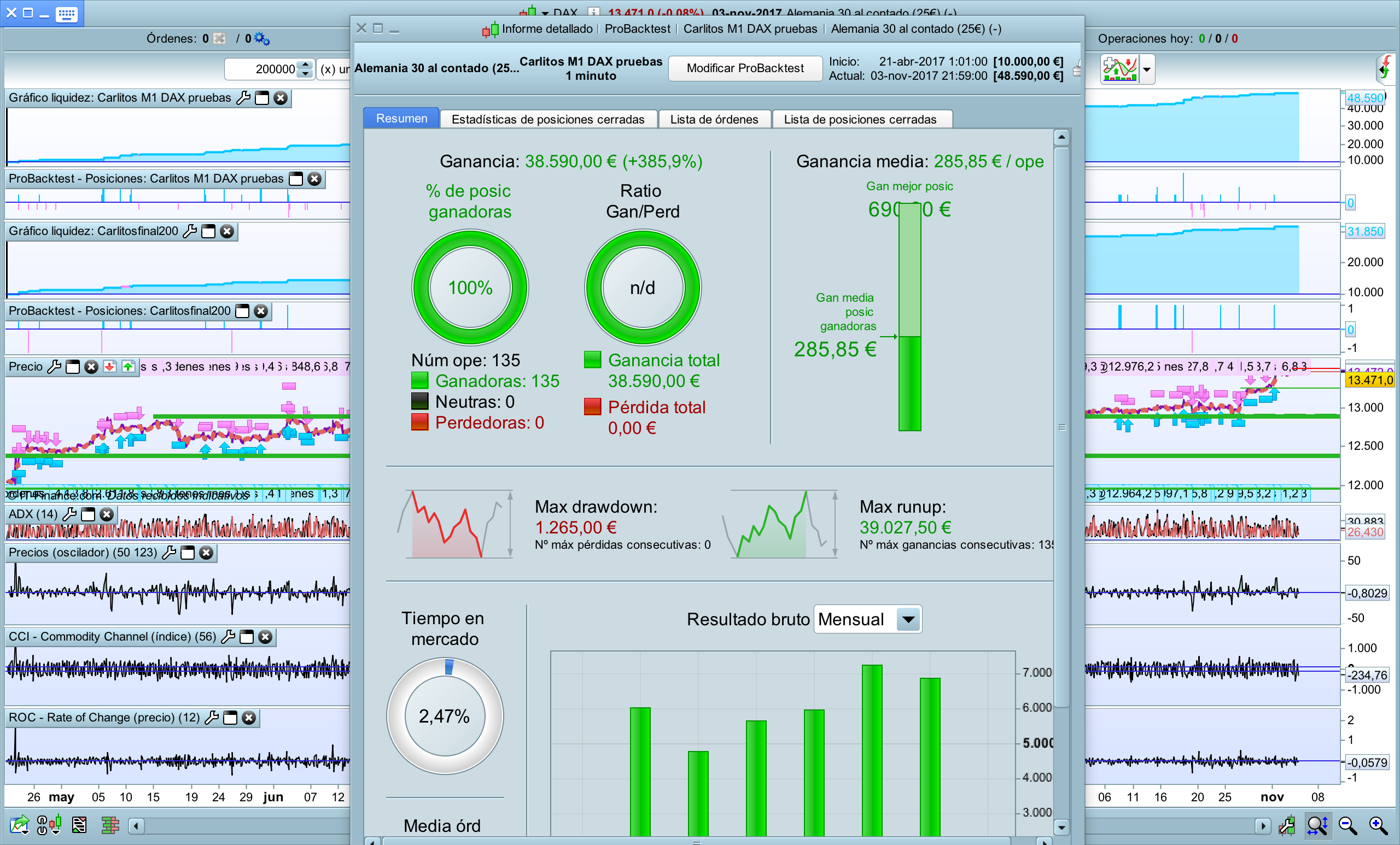Toggle window mode for ROC indicator panel
Image resolution: width=1400 pixels, height=845 pixels.
[x=230, y=718]
